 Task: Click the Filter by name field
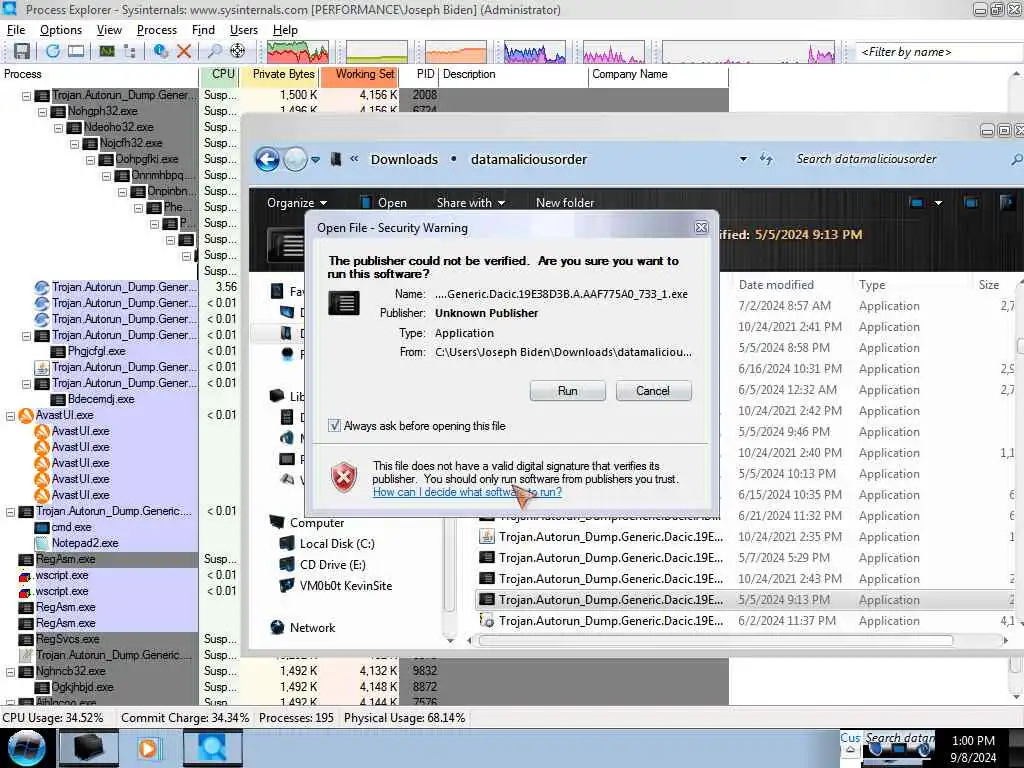coord(938,52)
